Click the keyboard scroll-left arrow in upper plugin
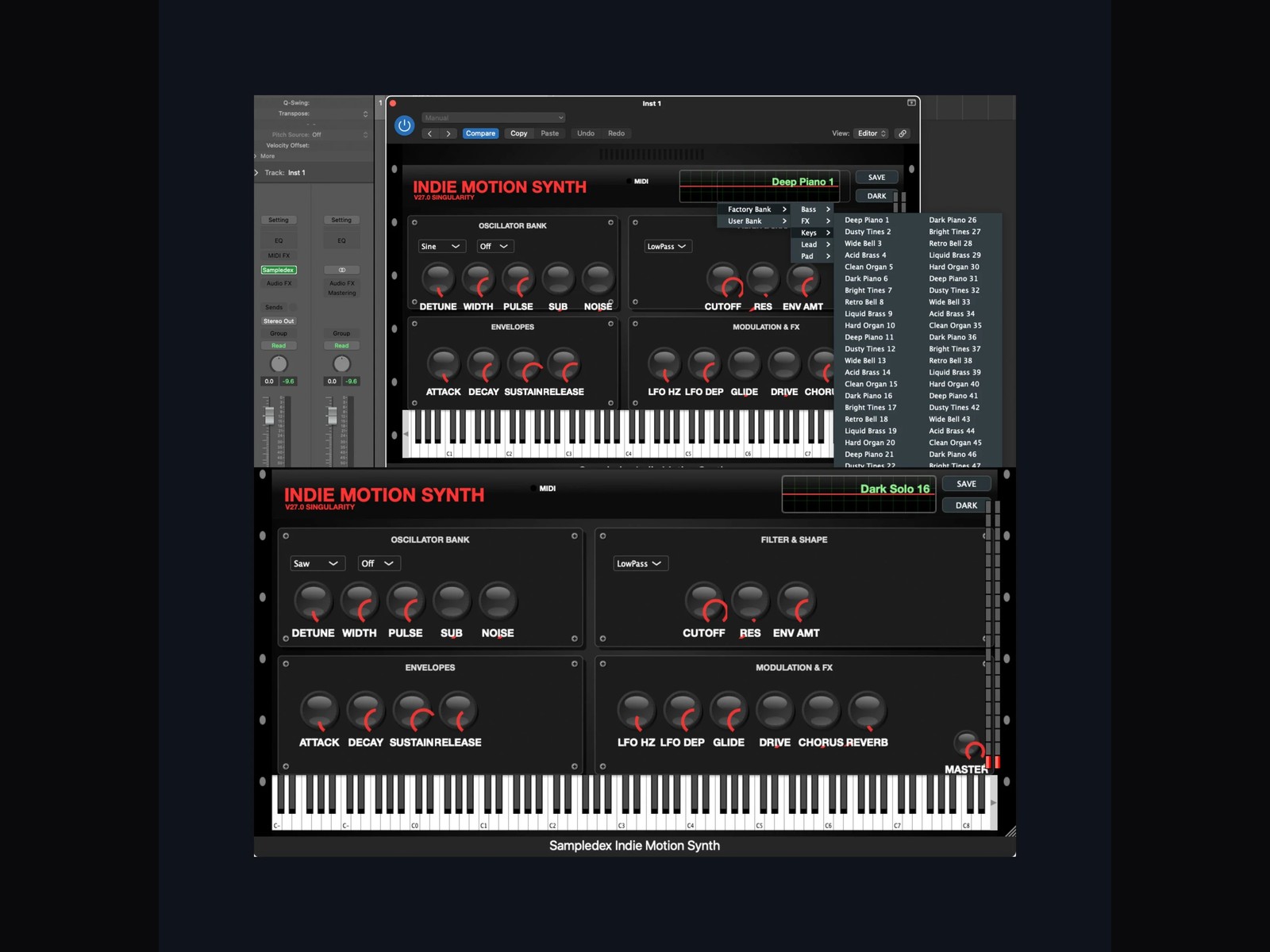The height and width of the screenshot is (952, 1270). [406, 434]
